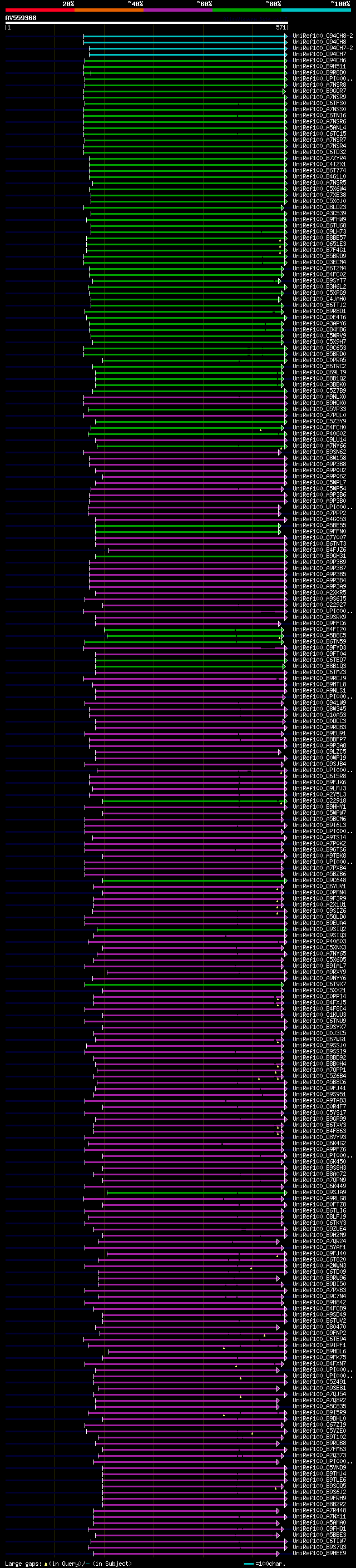Open the UniRef100_Q7Y007 entry
This screenshot has height=1568, width=356.
coord(319,537)
